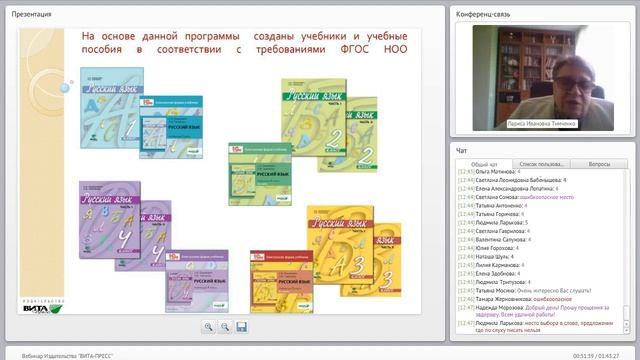Click Светлана Гаврилова's chat message

[x=493, y=231]
